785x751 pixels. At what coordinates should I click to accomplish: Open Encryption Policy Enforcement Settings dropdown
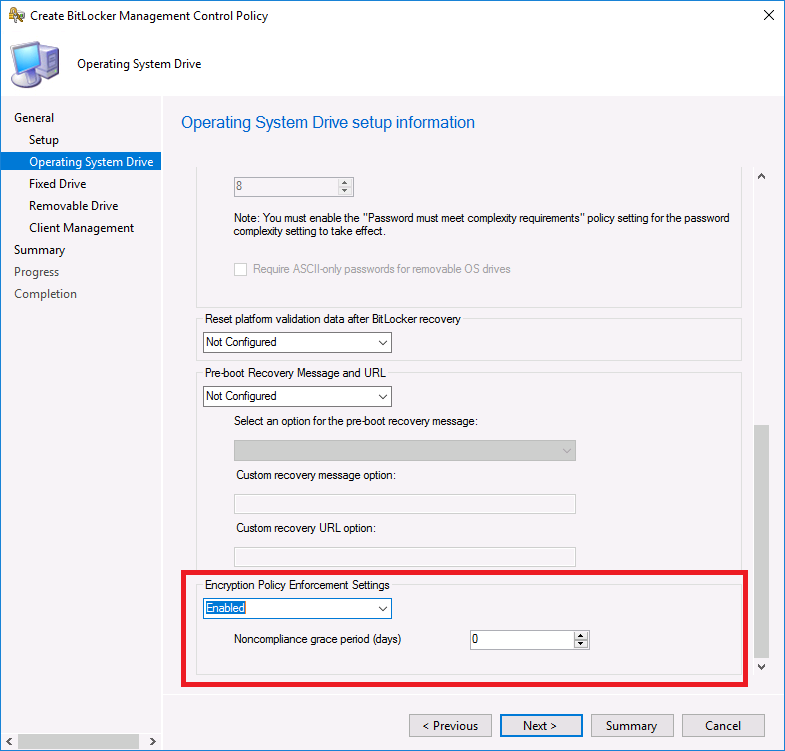(x=297, y=609)
